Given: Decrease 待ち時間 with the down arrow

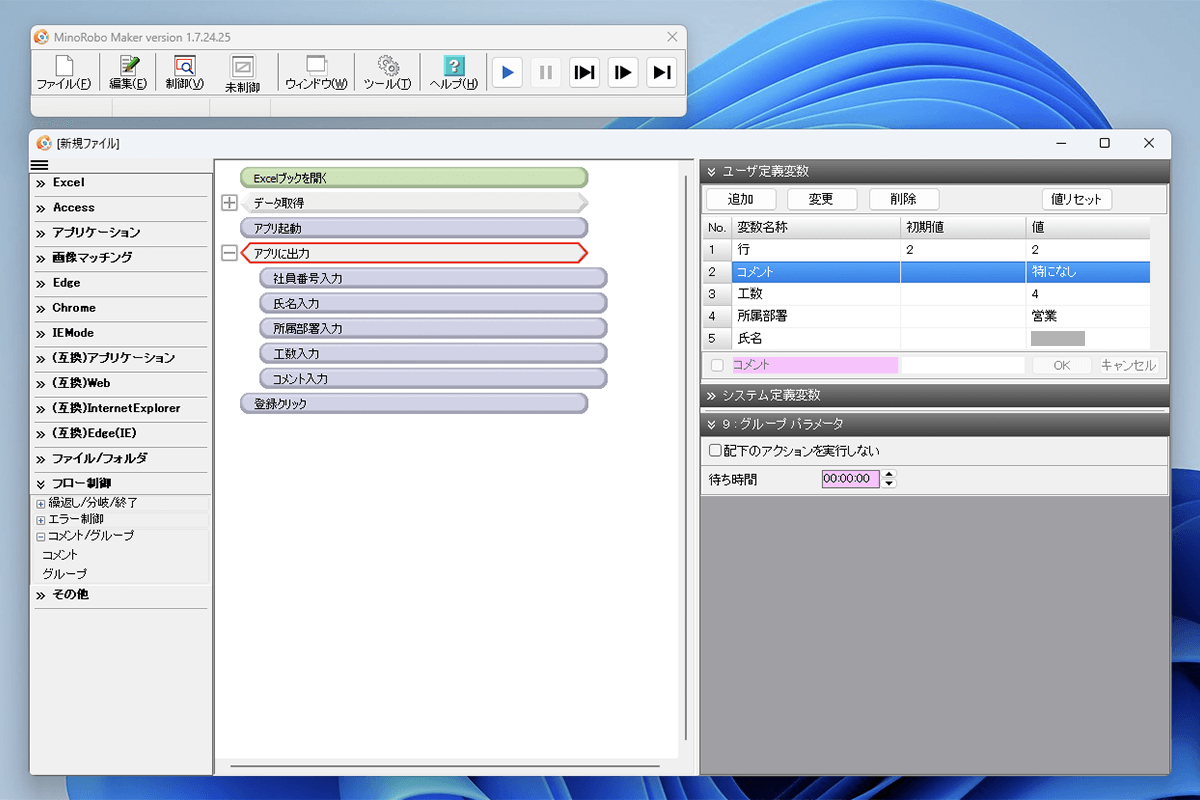Looking at the screenshot, I should pyautogui.click(x=889, y=484).
